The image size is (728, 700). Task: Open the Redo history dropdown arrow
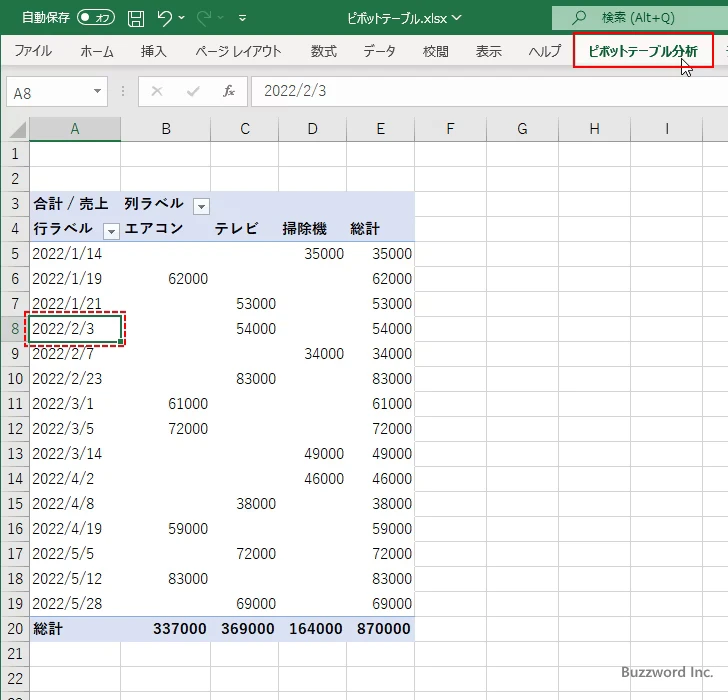(221, 18)
